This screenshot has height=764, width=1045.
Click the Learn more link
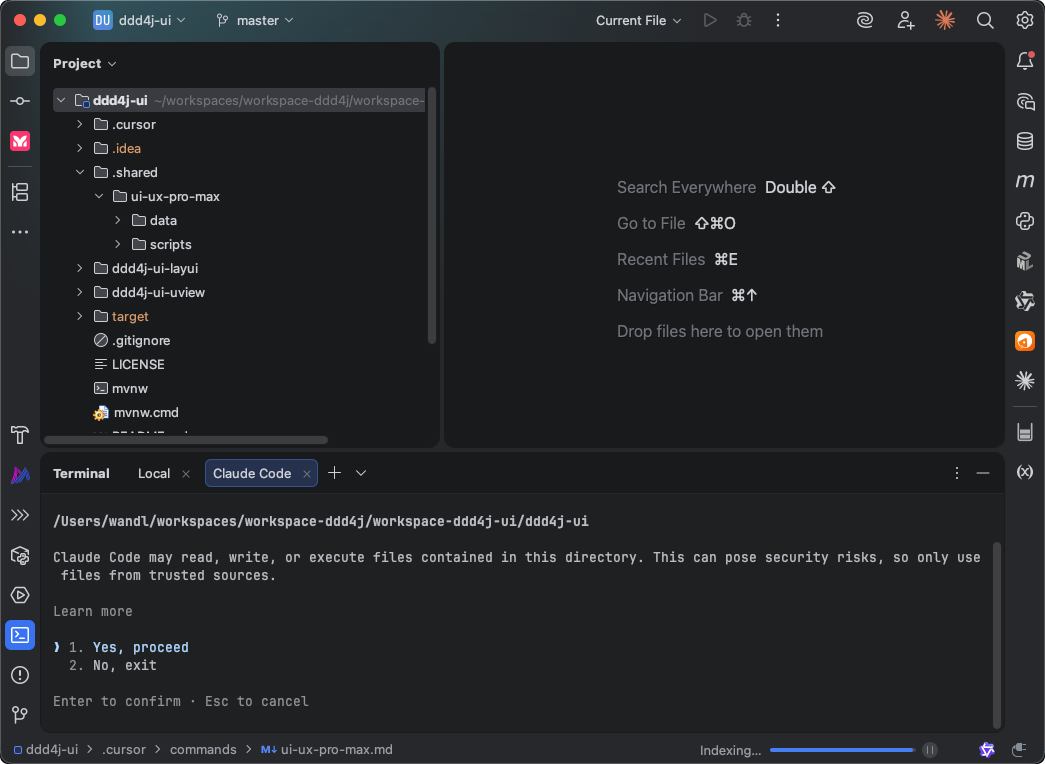(93, 611)
